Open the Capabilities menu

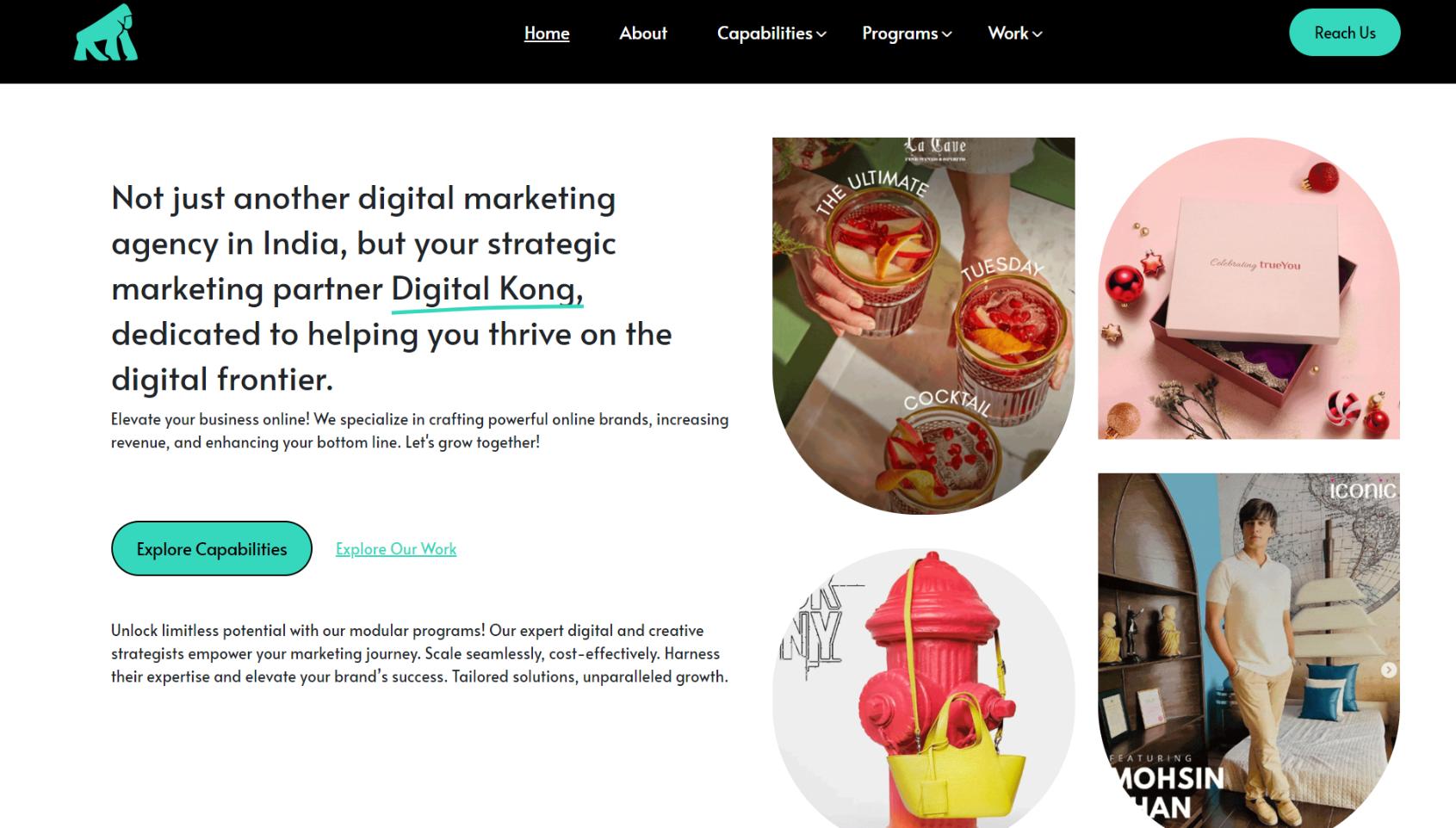[x=765, y=33]
